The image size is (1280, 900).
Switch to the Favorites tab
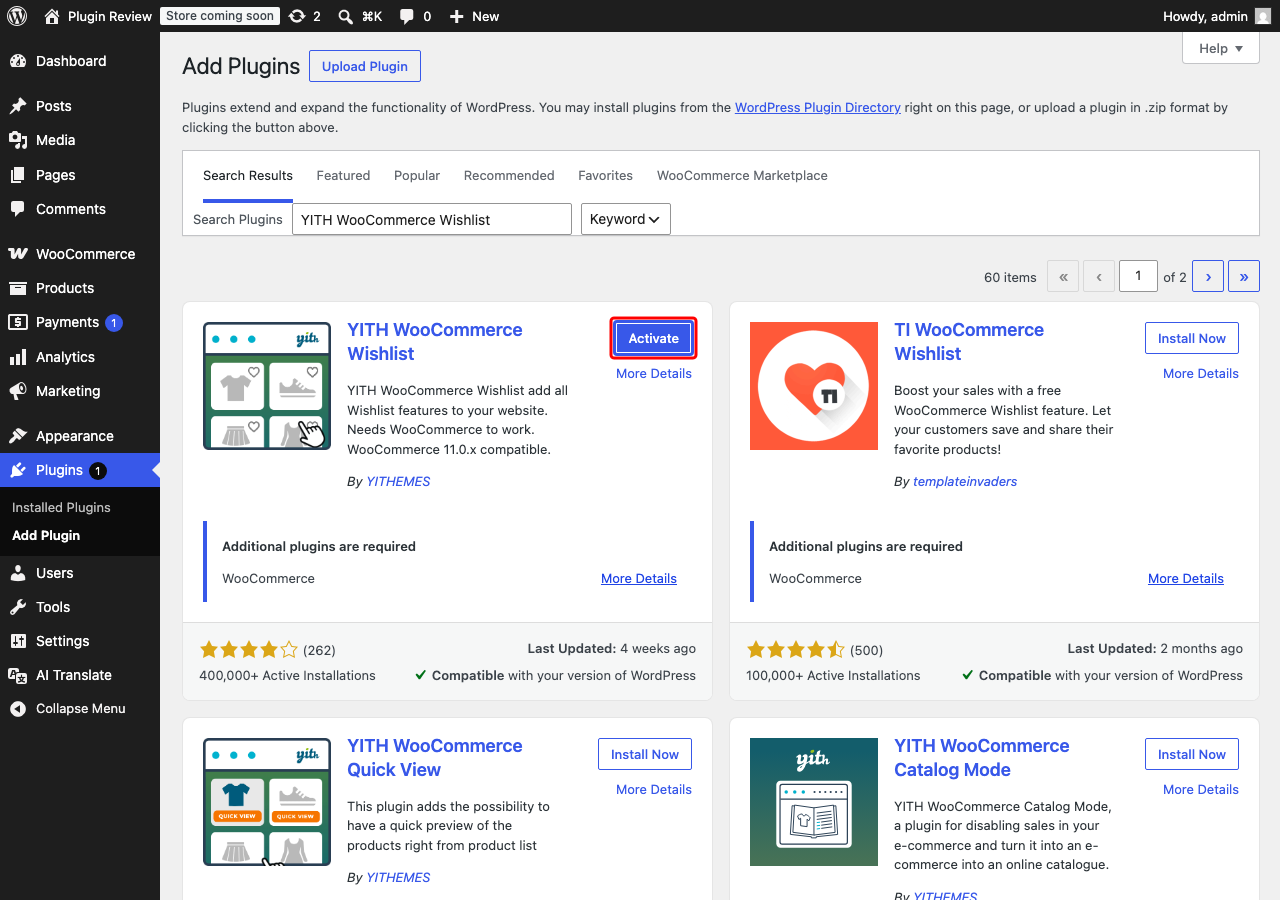[605, 176]
